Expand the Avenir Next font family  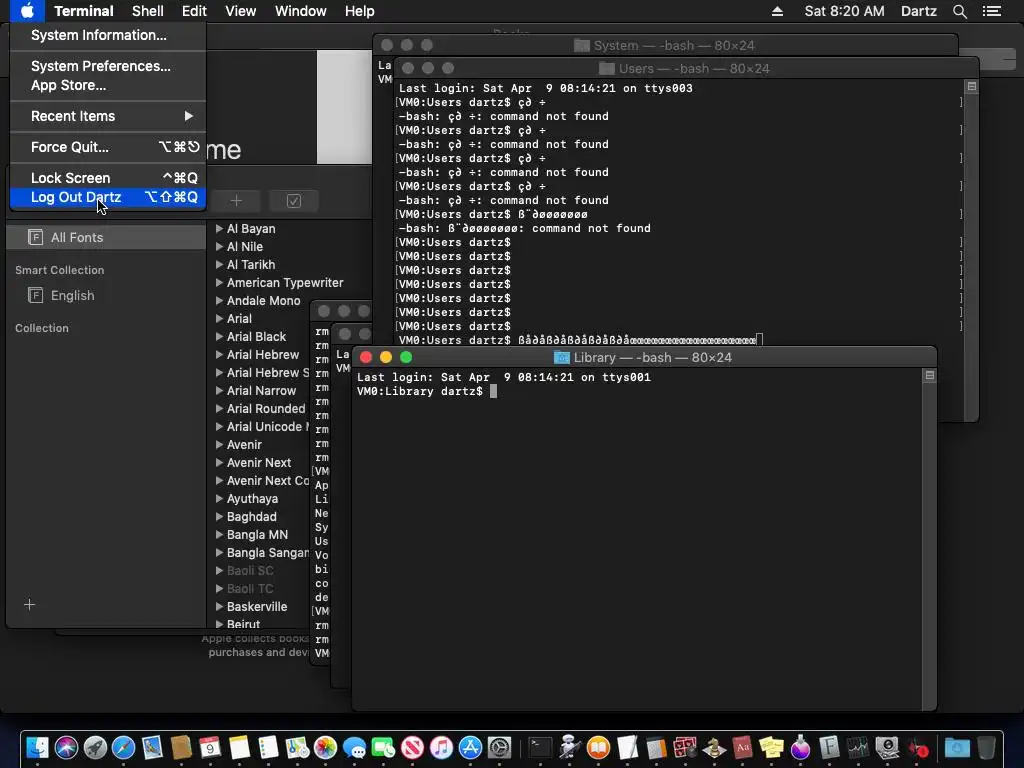(x=219, y=463)
